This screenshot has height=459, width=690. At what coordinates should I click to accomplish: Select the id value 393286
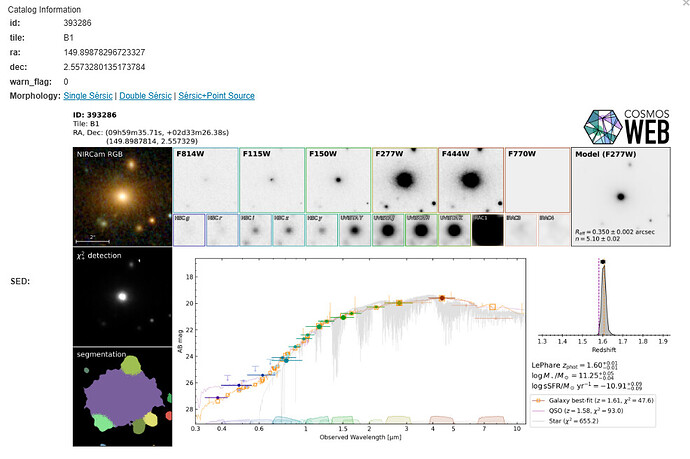77,23
